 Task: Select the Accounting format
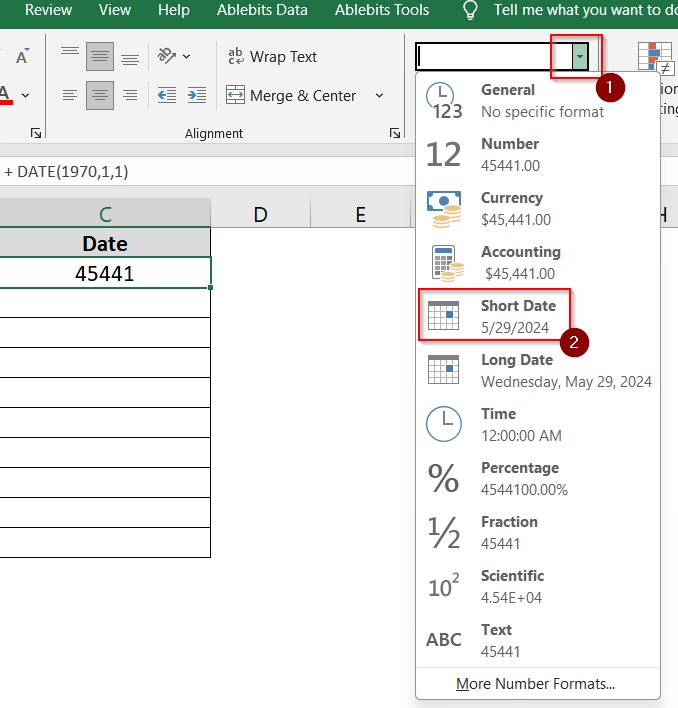coord(538,262)
